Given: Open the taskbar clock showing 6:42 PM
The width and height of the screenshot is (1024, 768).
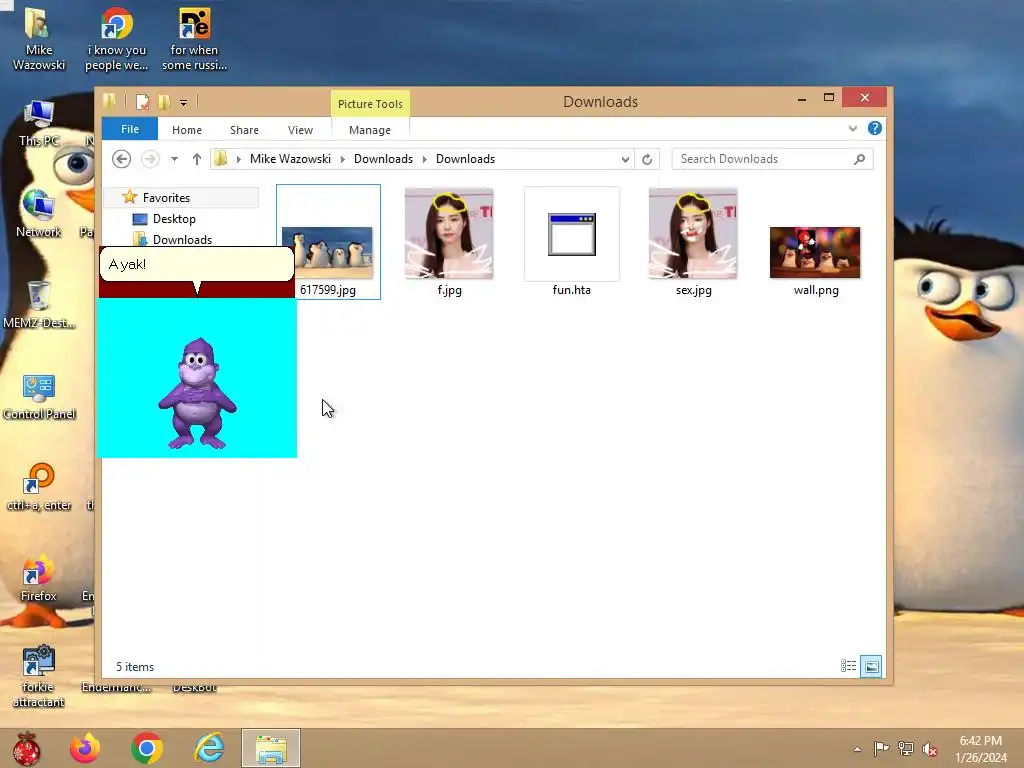Looking at the screenshot, I should (981, 749).
